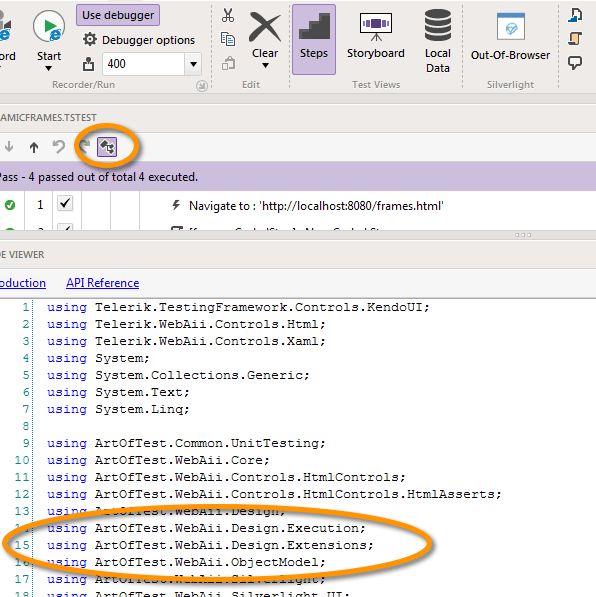Open the Local Data view
Viewport: 596px width, 597px height.
(x=438, y=41)
